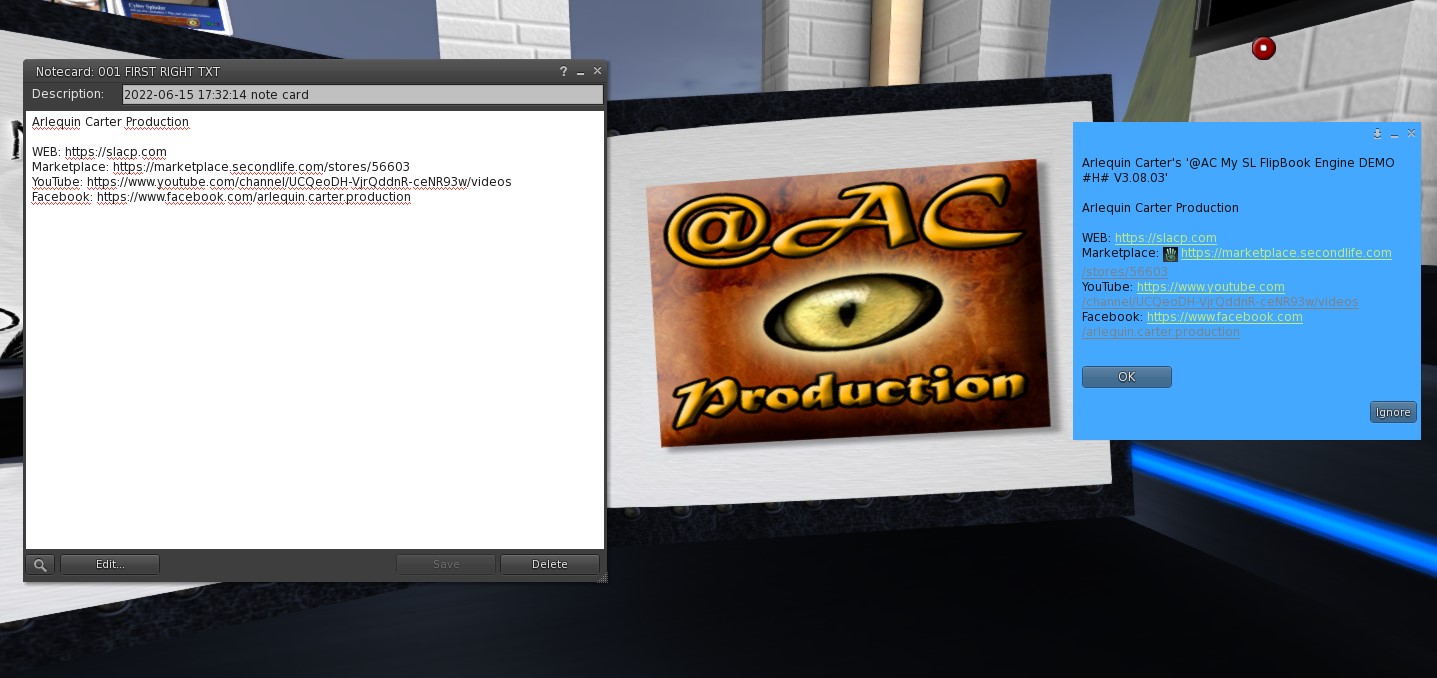Click the red recording ball object
The width and height of the screenshot is (1437, 678).
1263,47
